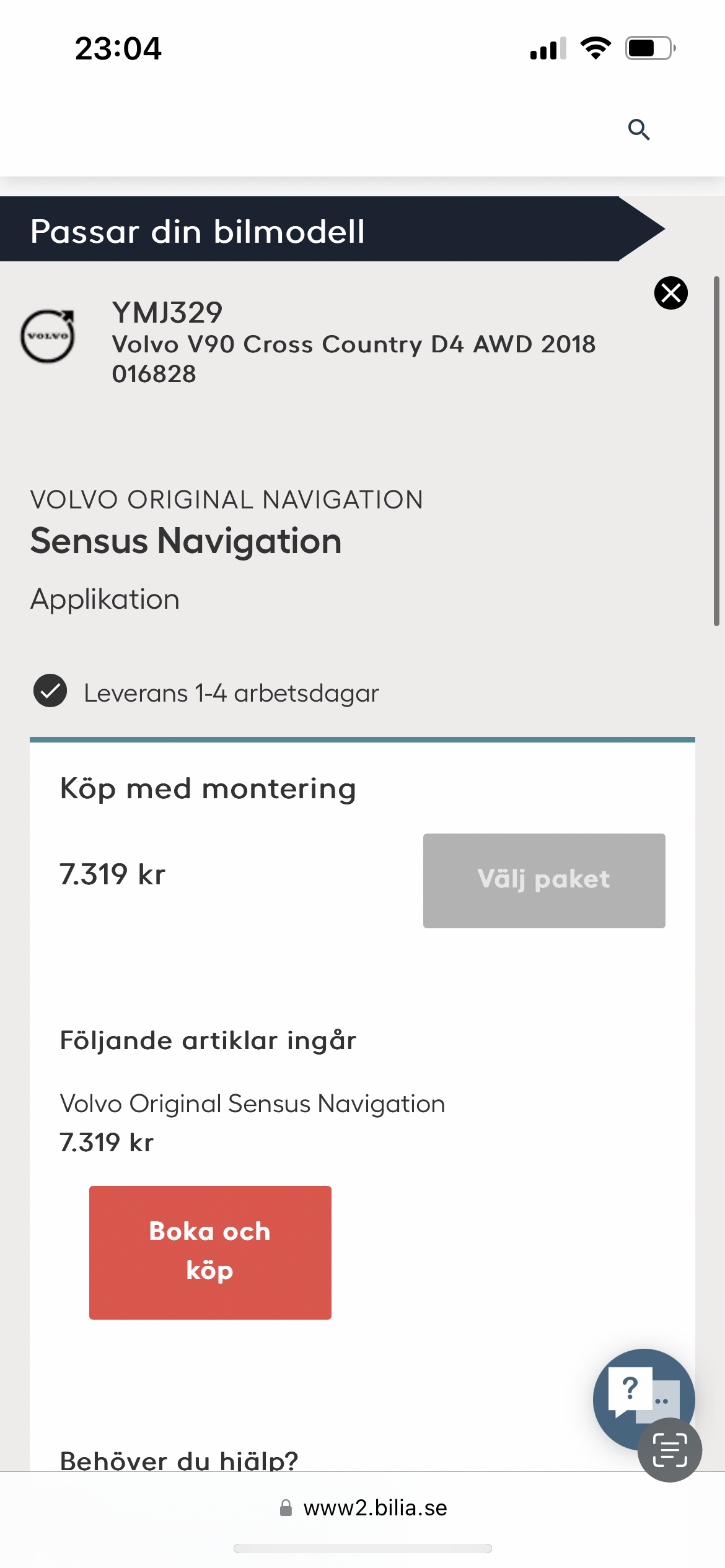Image resolution: width=725 pixels, height=1568 pixels.
Task: Tap the YMJ329 registration number
Action: tap(167, 312)
